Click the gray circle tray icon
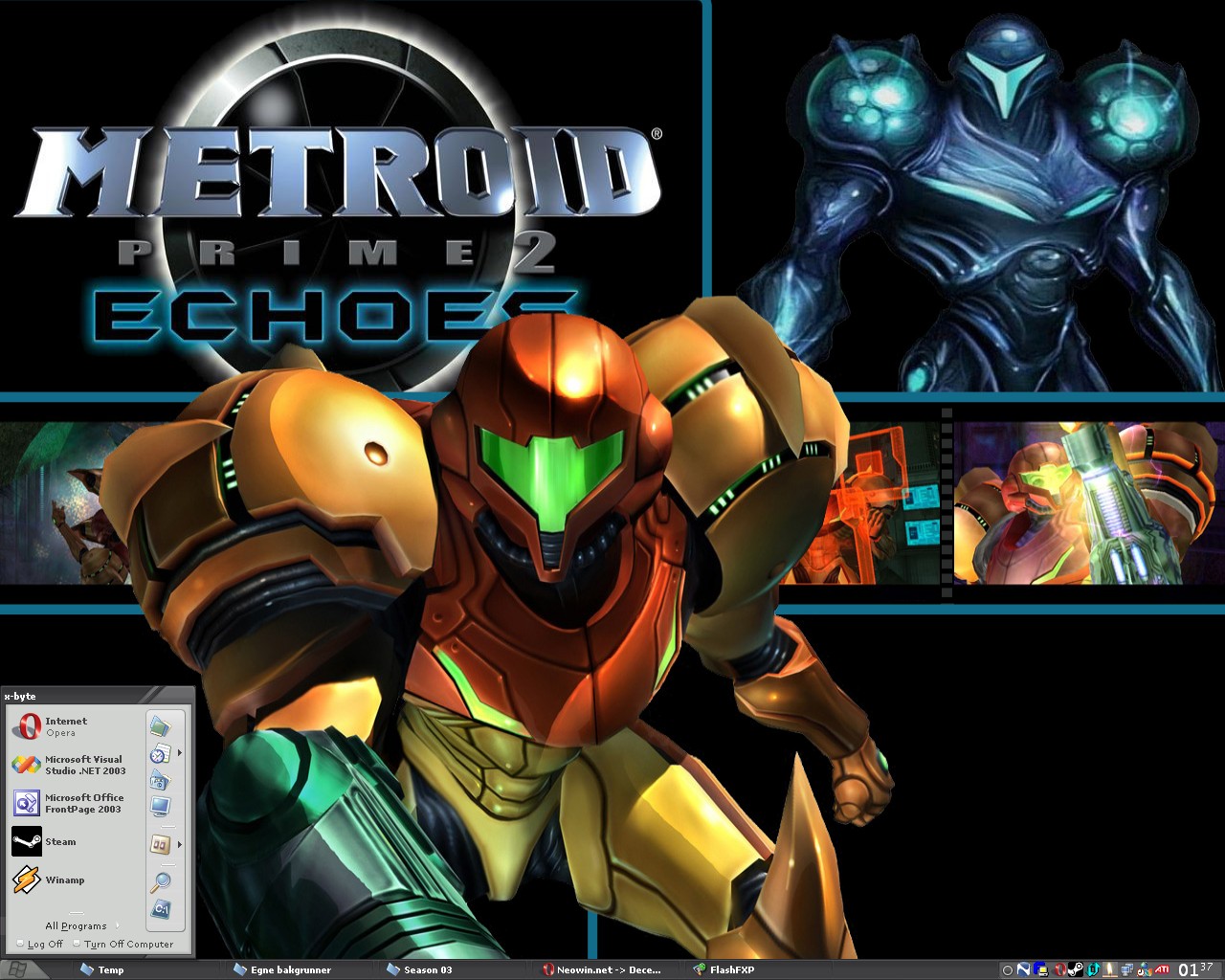The width and height of the screenshot is (1225, 980). pyautogui.click(x=1008, y=970)
